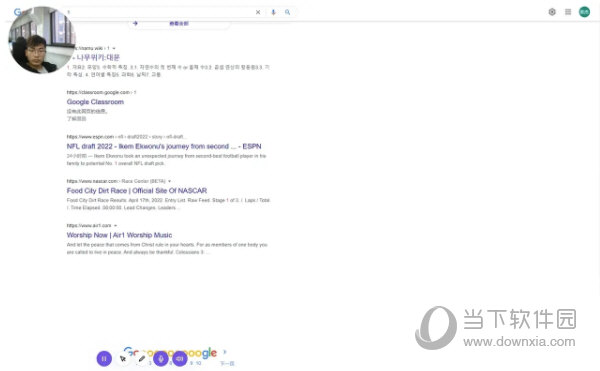Select the pencil drawing tool in recorder bar

pos(142,359)
